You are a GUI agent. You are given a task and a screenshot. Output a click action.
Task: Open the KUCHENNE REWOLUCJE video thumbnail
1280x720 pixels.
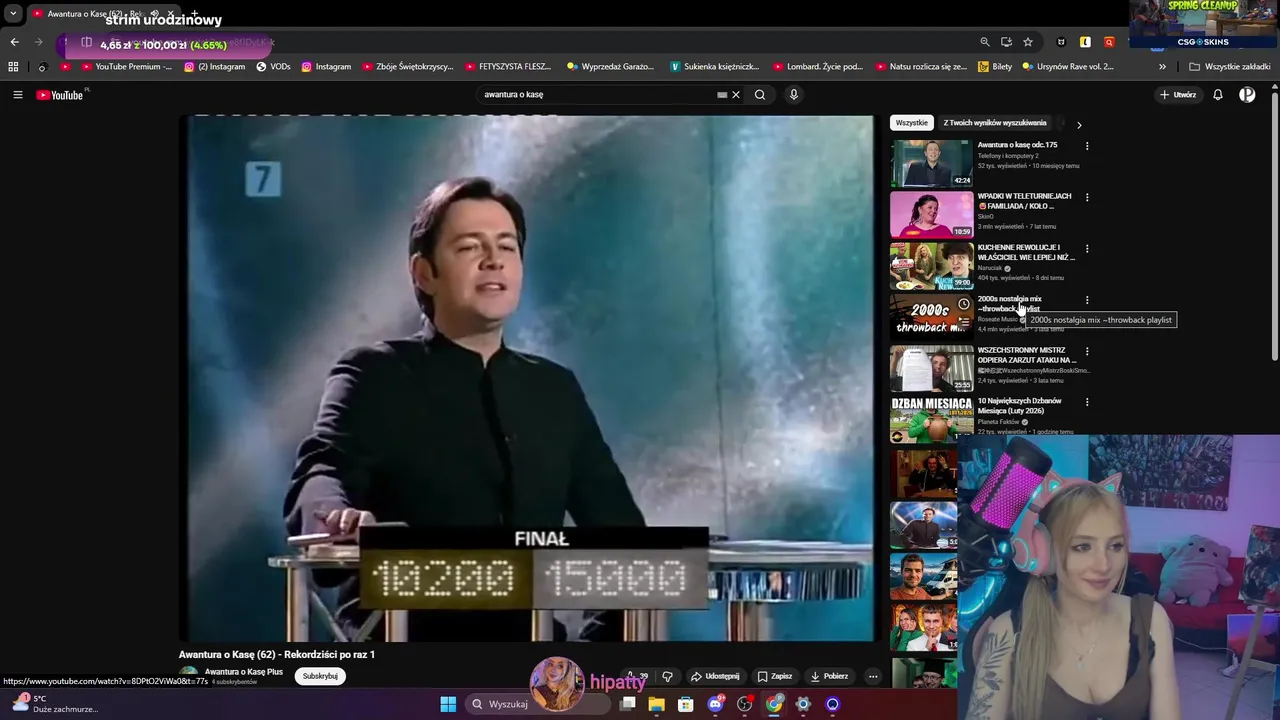[x=931, y=266]
